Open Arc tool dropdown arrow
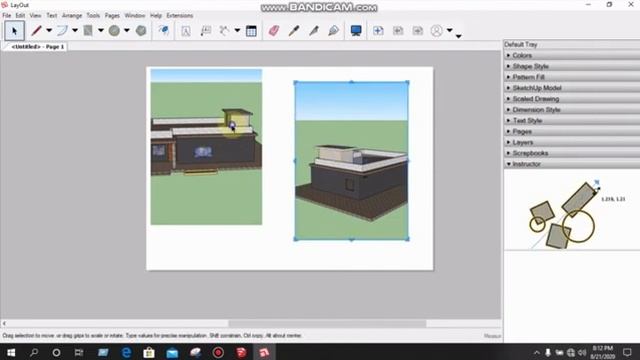The height and width of the screenshot is (360, 640). point(75,30)
